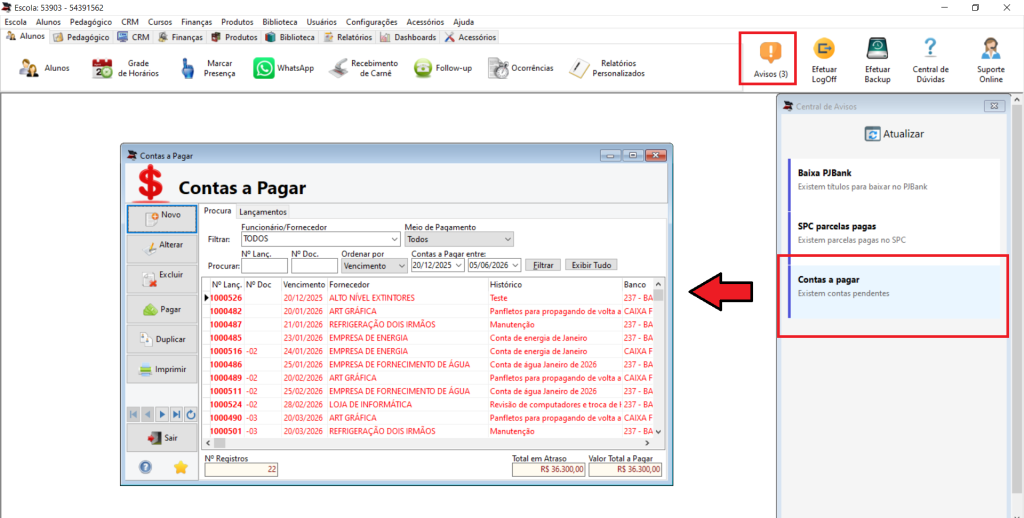The image size is (1024, 518).
Task: Open the Follow-up phone icon
Action: [423, 68]
